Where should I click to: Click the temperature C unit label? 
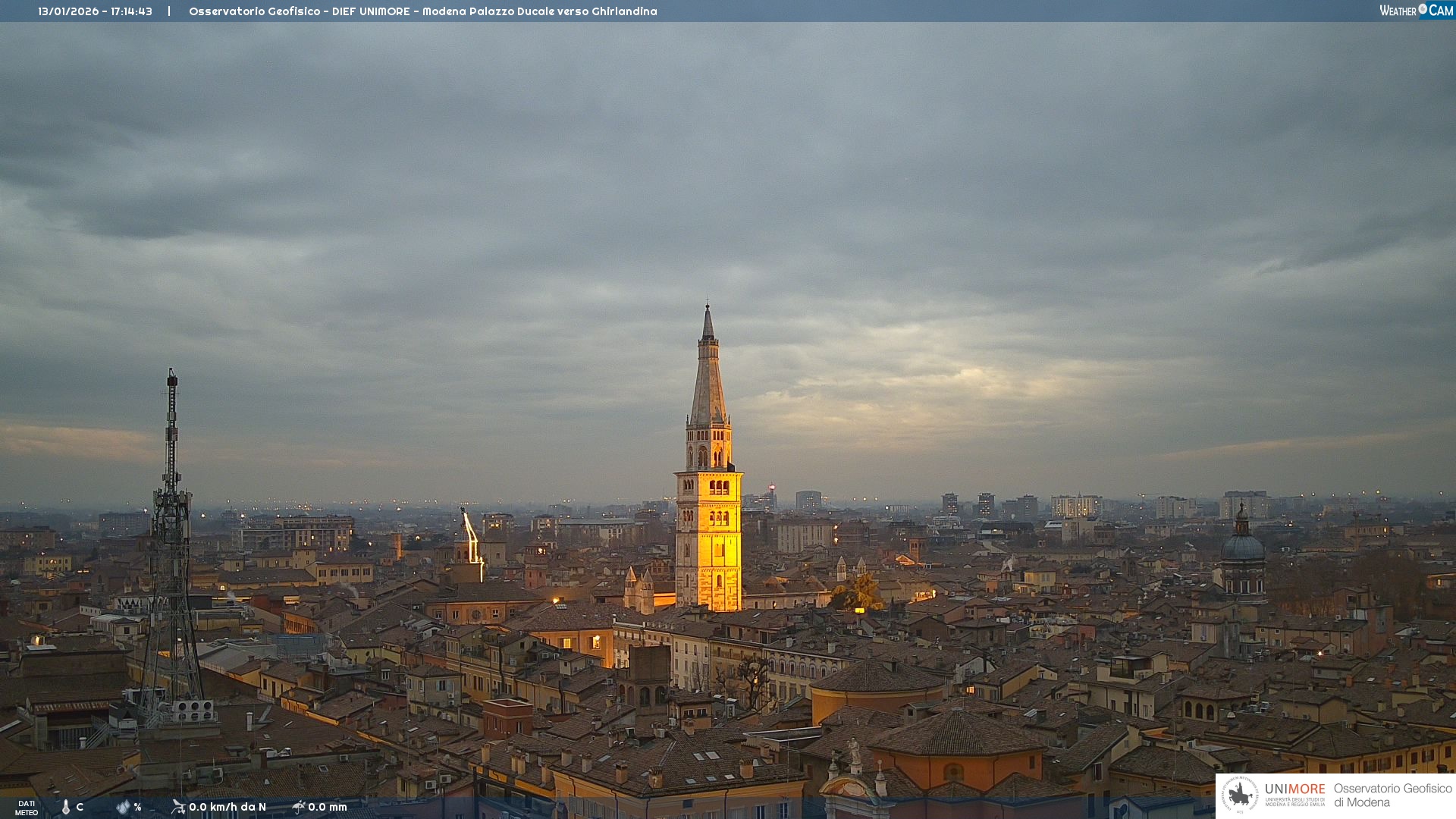pyautogui.click(x=80, y=807)
